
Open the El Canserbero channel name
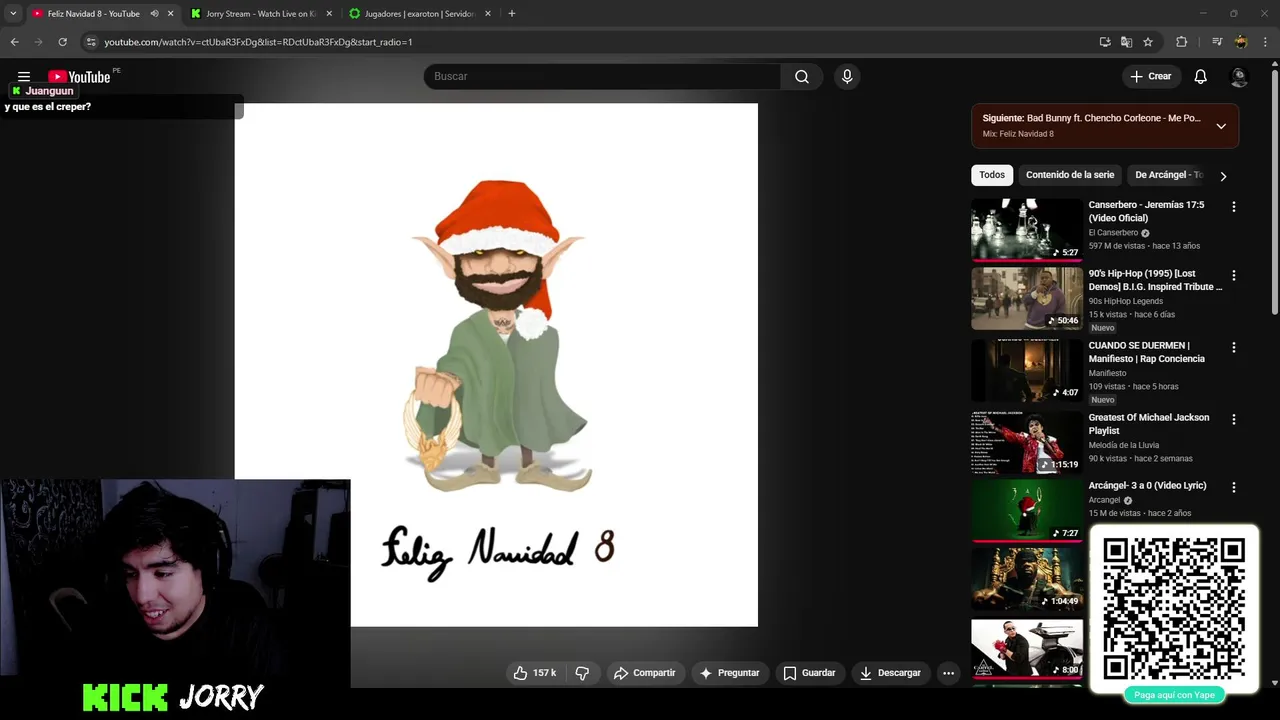(1113, 233)
